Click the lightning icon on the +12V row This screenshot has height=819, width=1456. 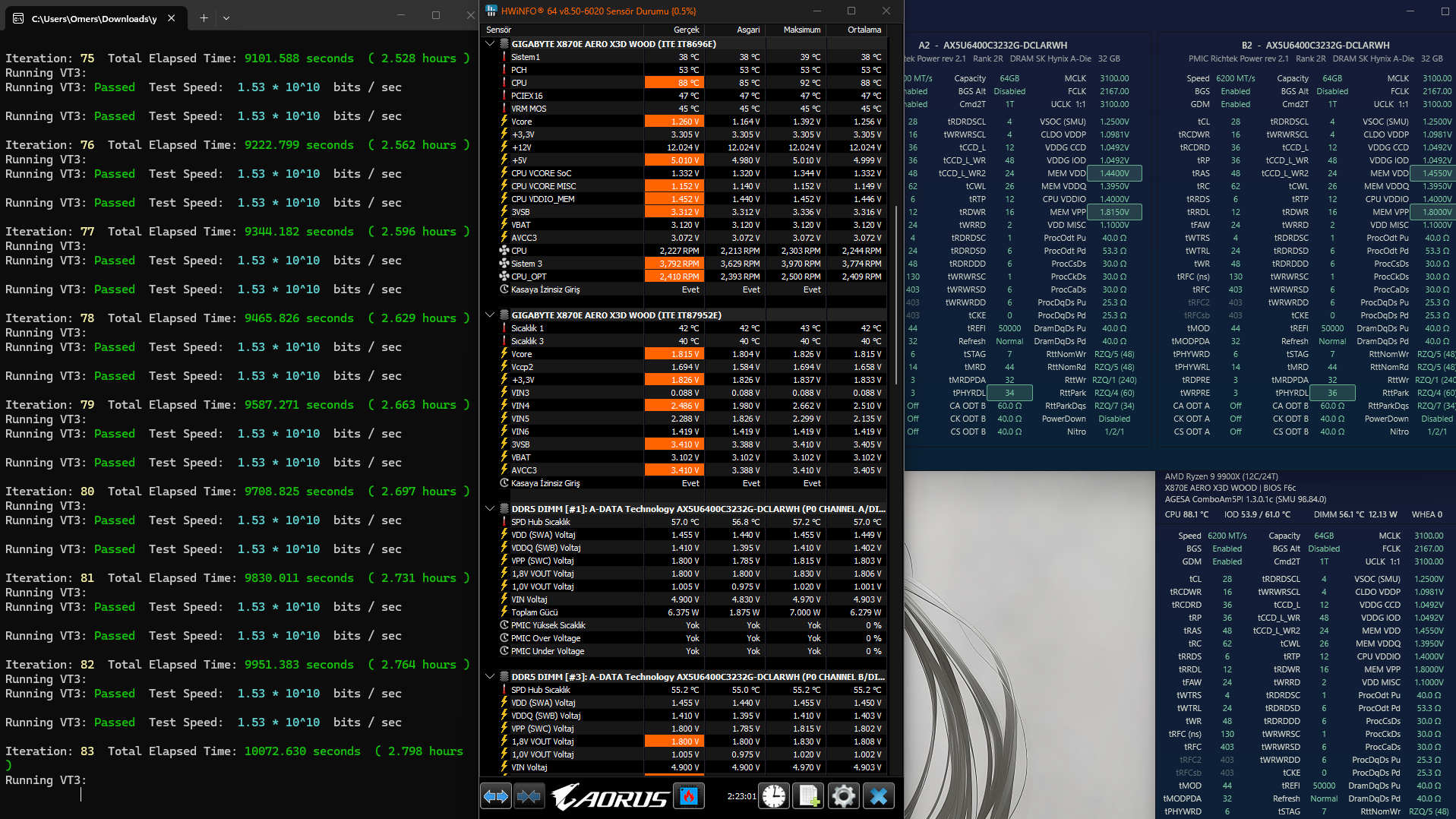504,147
